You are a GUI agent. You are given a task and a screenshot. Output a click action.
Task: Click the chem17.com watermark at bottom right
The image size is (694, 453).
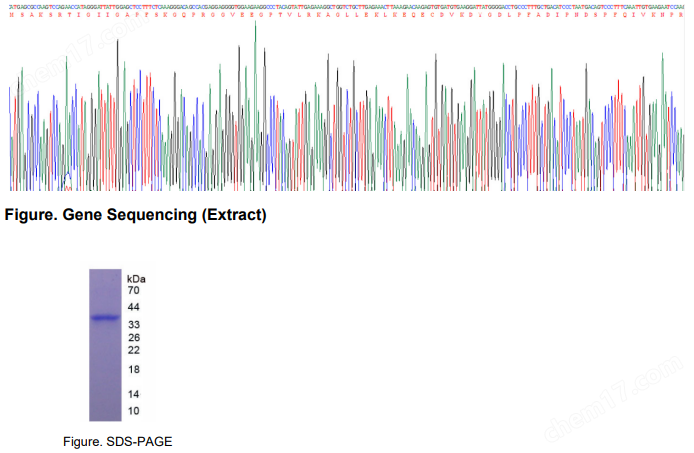pyautogui.click(x=610, y=400)
